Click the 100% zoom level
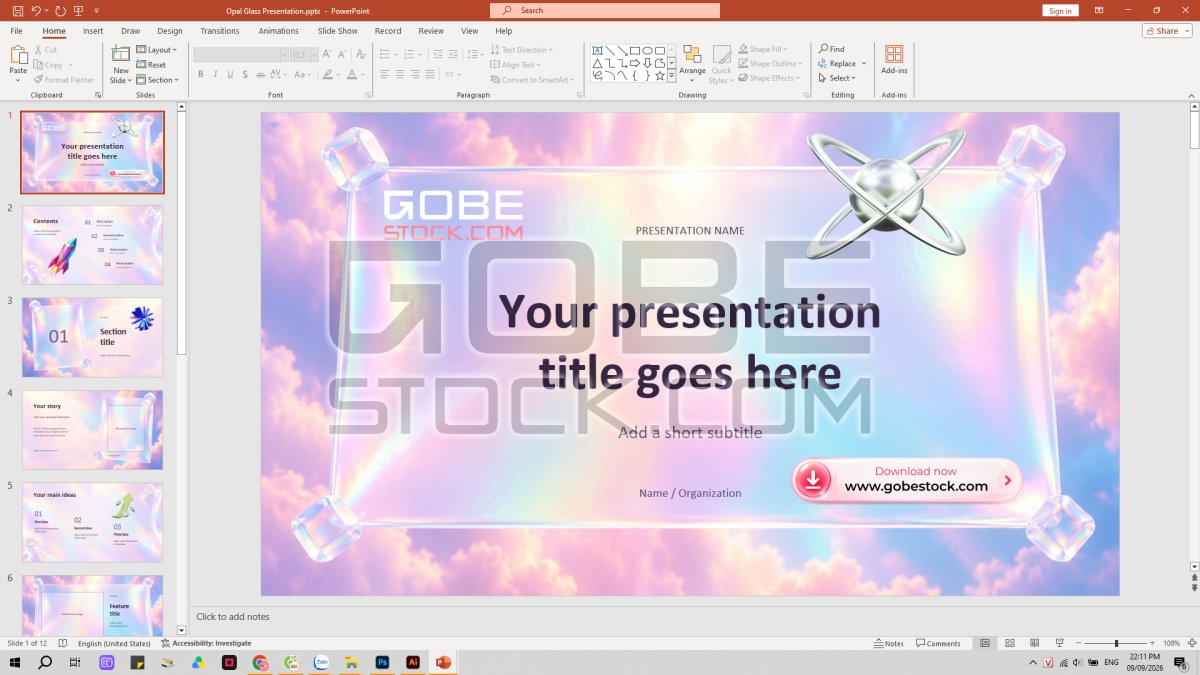The width and height of the screenshot is (1200, 675). coord(1172,643)
